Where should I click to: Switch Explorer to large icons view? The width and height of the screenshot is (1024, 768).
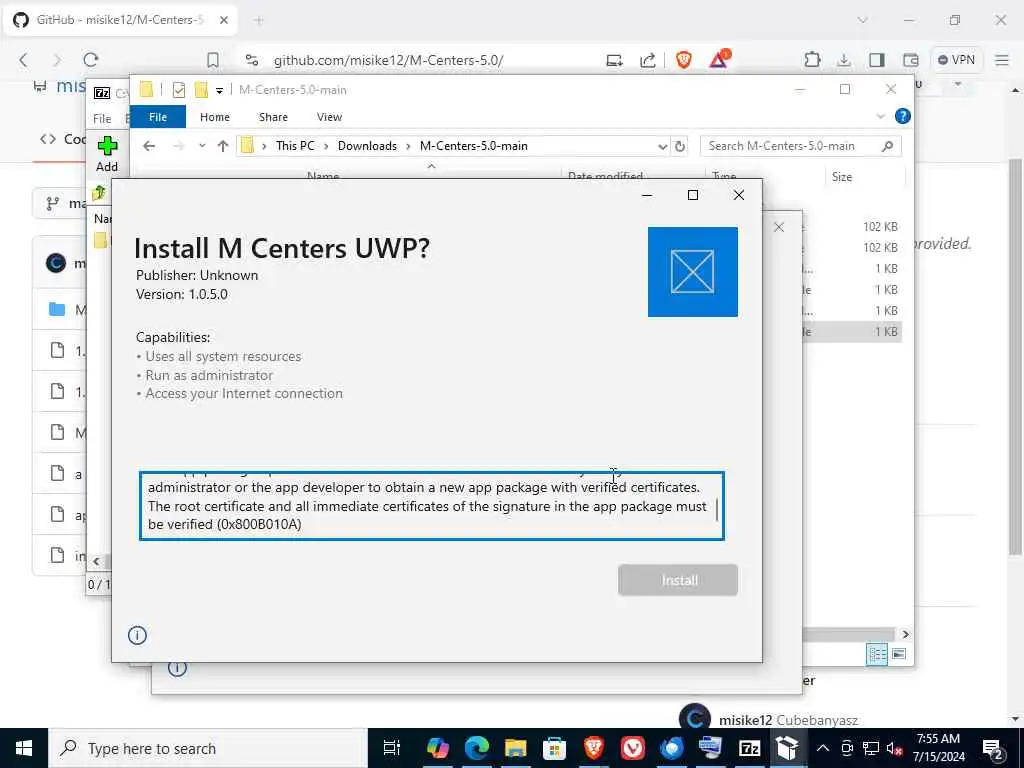899,654
